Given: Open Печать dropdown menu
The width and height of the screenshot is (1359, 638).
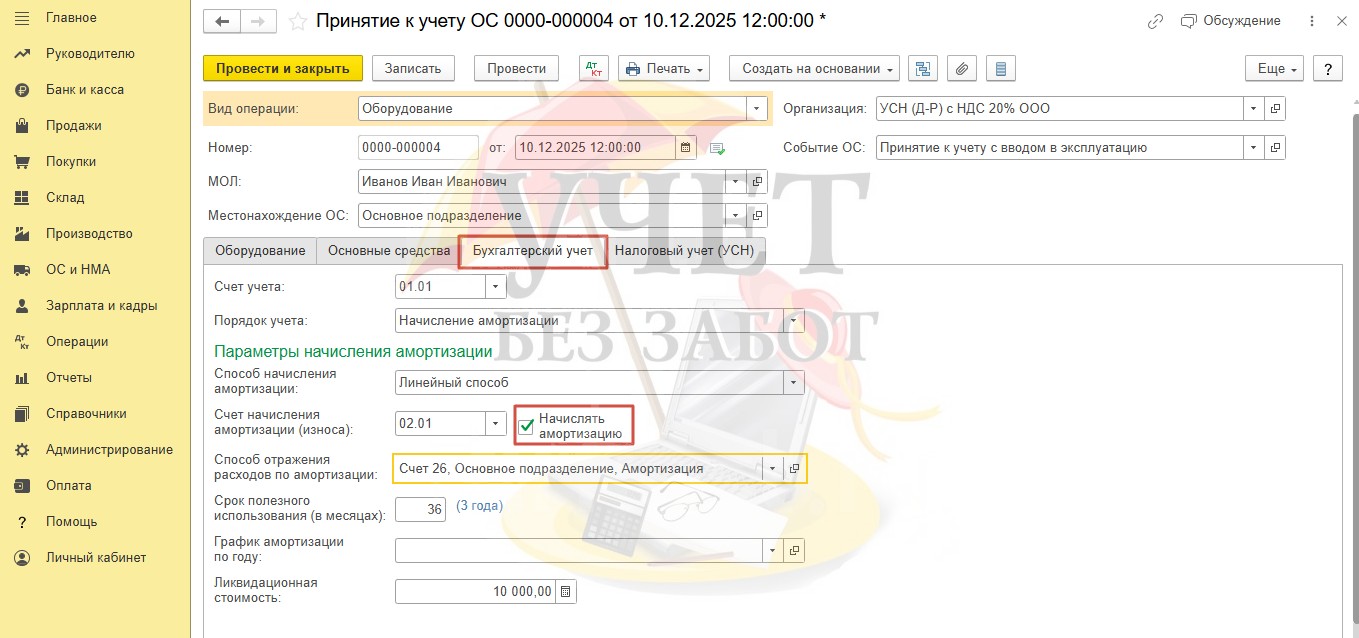Looking at the screenshot, I should click(664, 68).
